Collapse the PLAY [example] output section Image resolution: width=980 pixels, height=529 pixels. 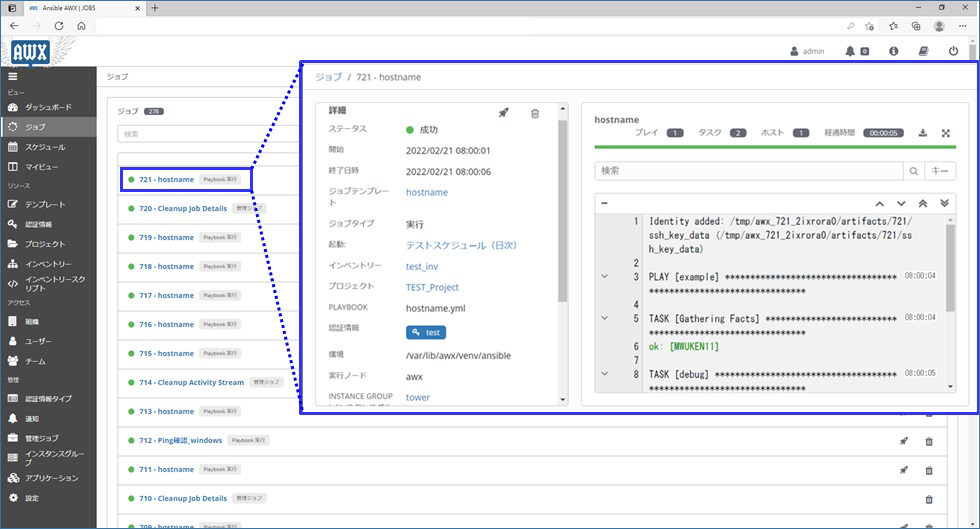604,276
